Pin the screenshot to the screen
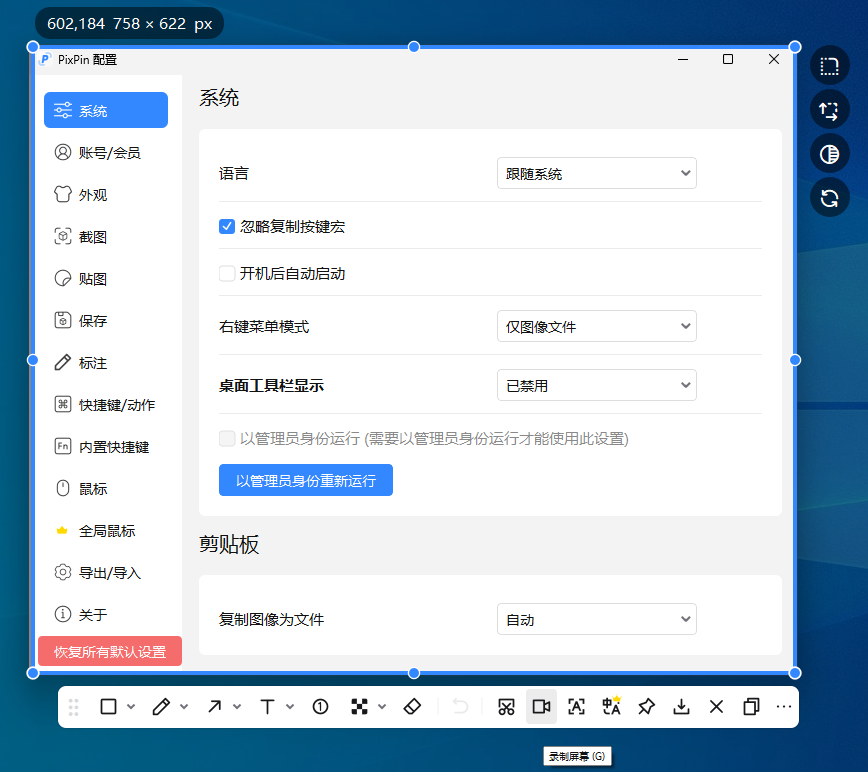The image size is (868, 772). tap(647, 707)
